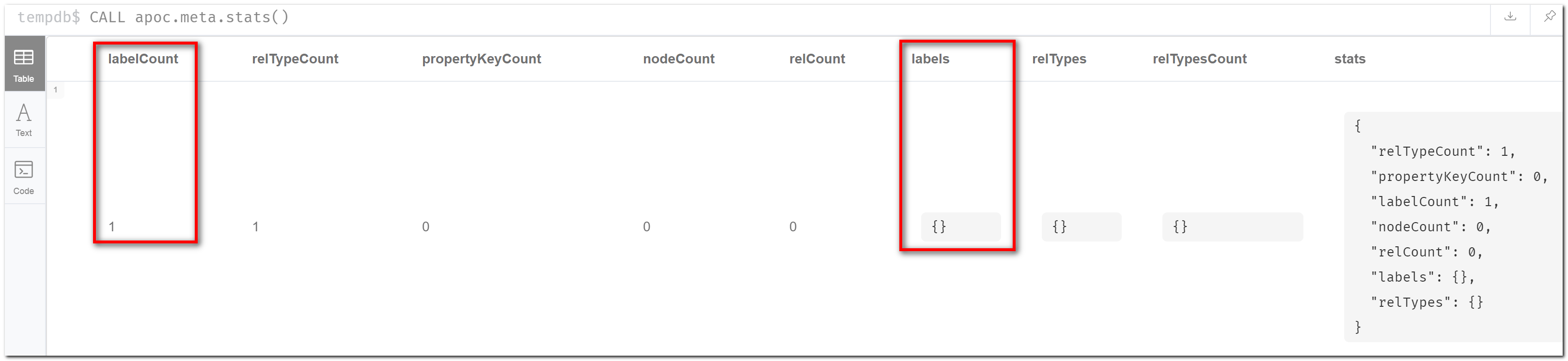Click the relTypeCount column header

click(295, 59)
